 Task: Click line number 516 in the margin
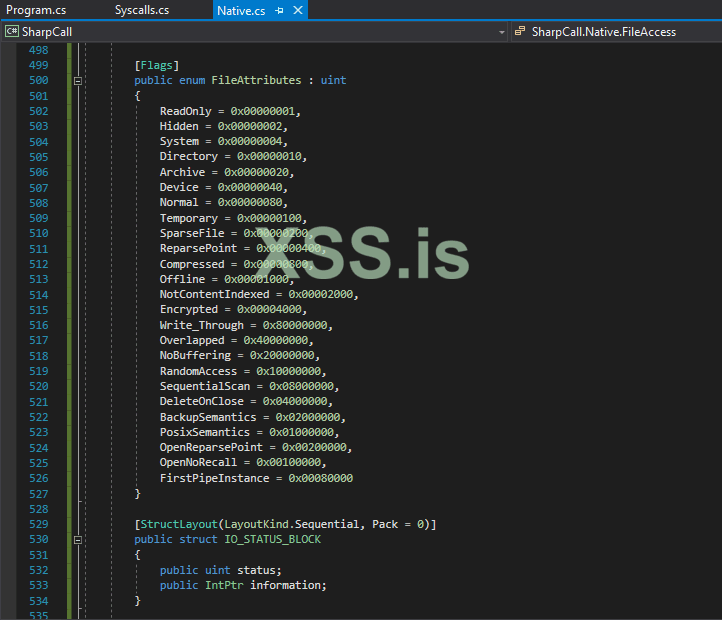(39, 325)
